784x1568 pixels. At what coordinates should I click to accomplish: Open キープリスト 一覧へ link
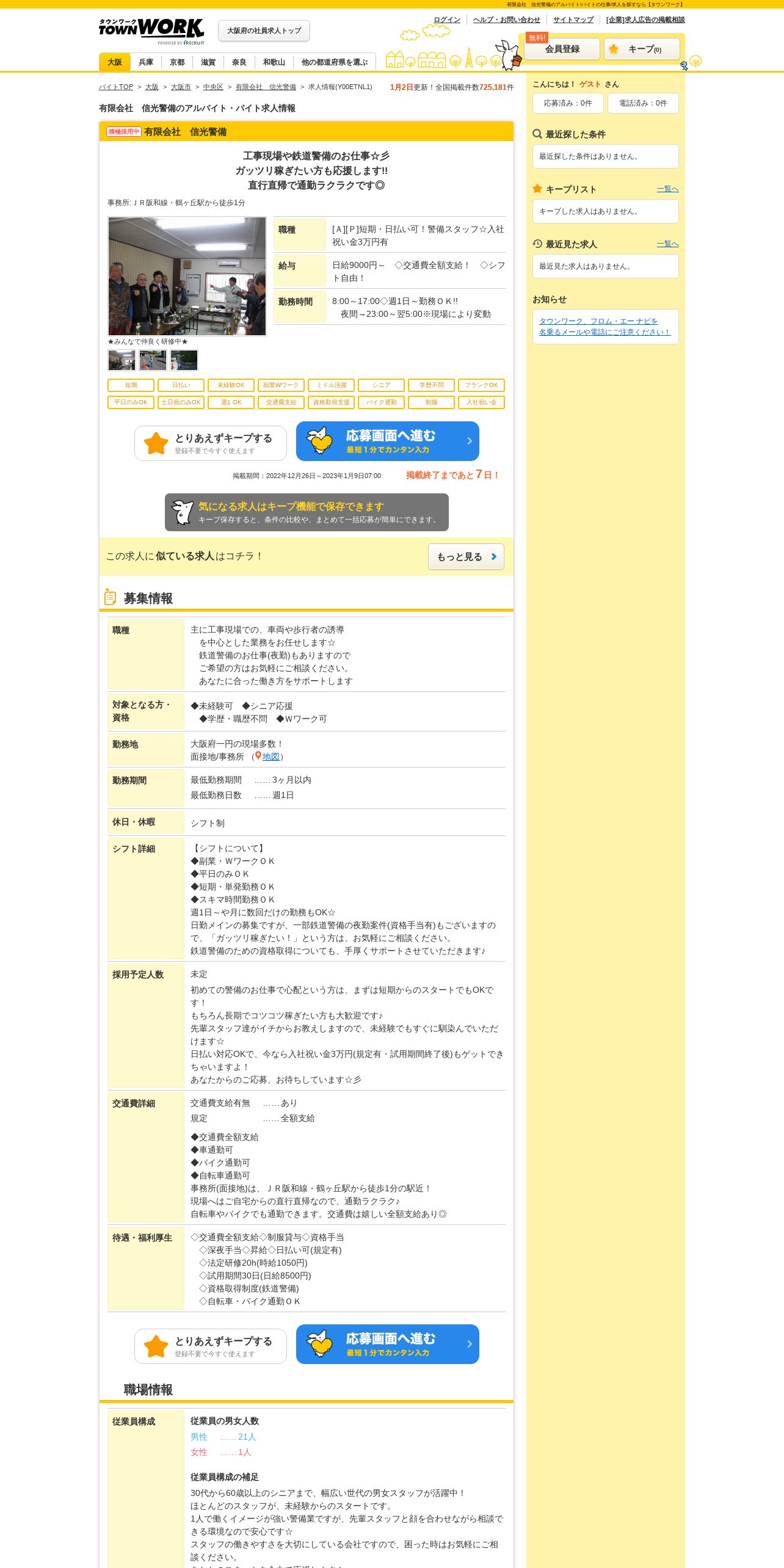tap(667, 189)
